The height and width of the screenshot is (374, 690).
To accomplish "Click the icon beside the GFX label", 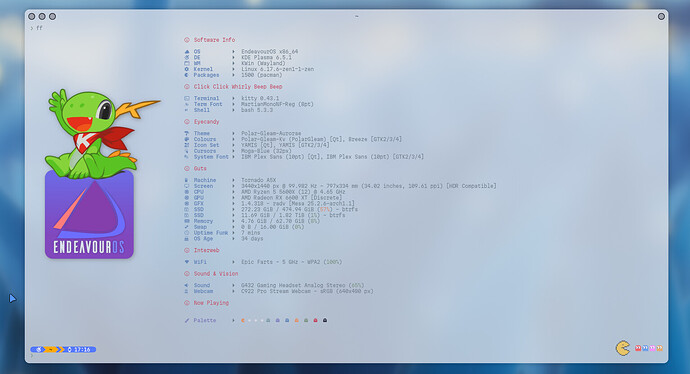I will click(x=187, y=203).
